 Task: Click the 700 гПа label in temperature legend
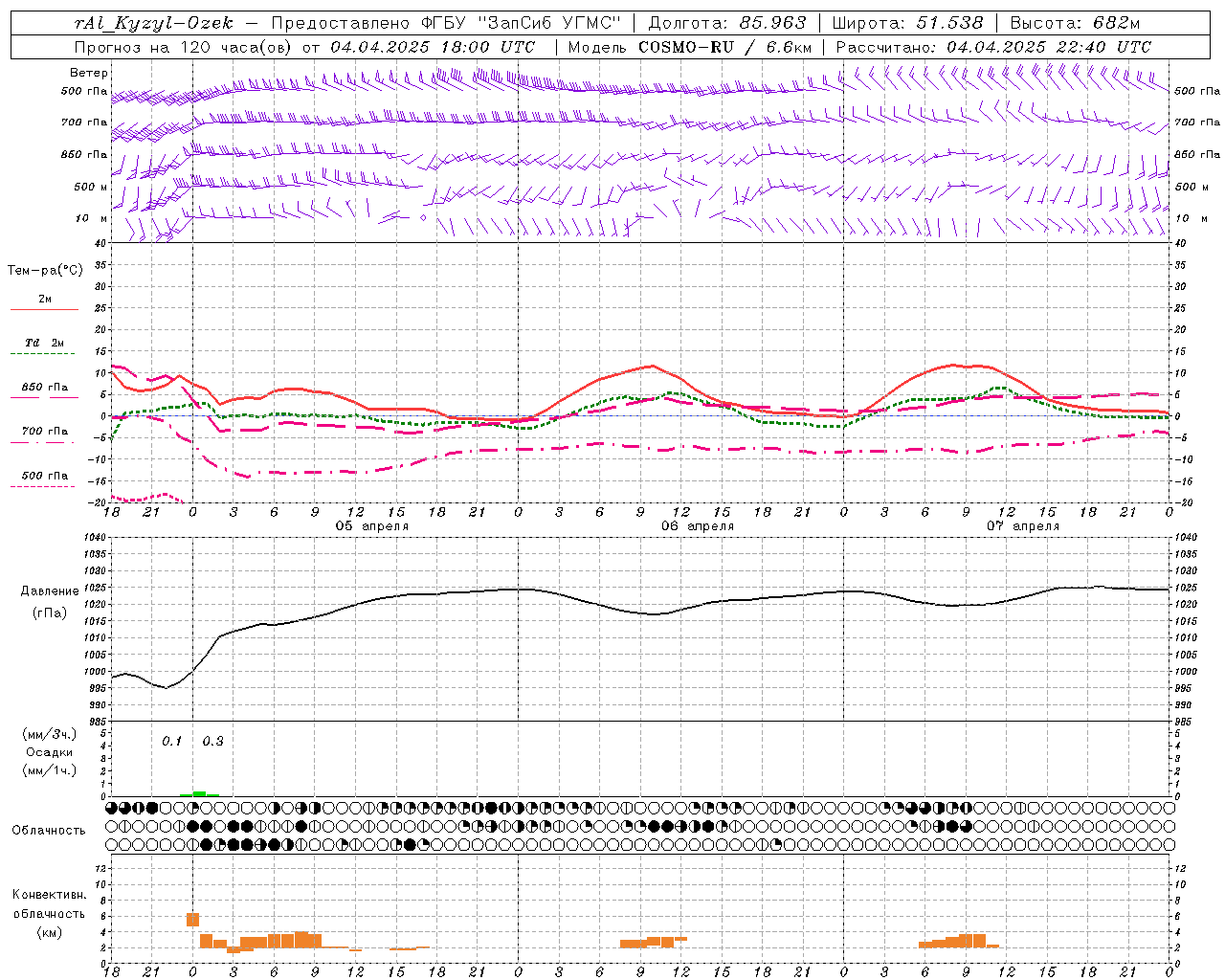pos(45,432)
